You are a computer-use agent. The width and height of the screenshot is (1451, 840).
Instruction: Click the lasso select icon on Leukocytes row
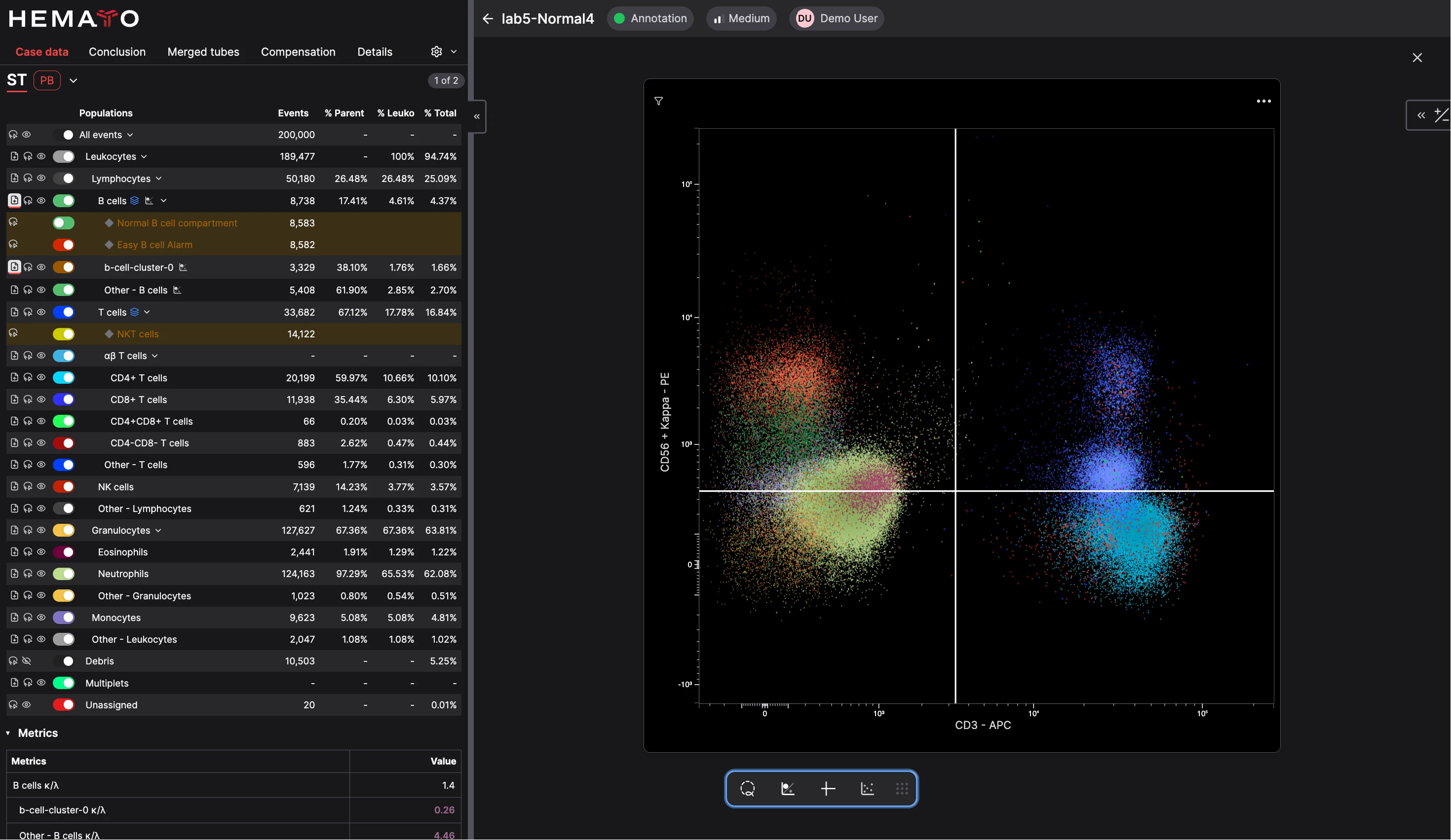(x=28, y=156)
